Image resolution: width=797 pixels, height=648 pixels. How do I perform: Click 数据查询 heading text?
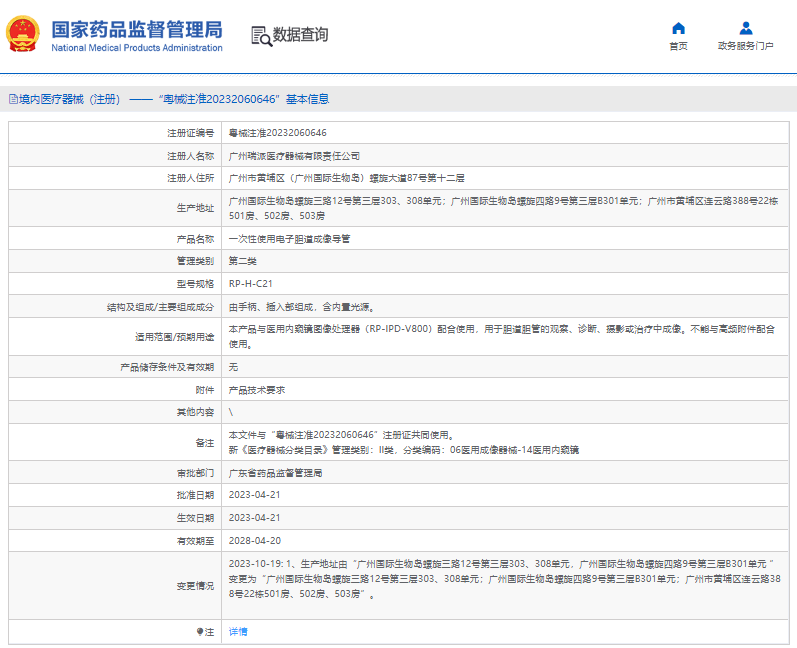(x=300, y=35)
